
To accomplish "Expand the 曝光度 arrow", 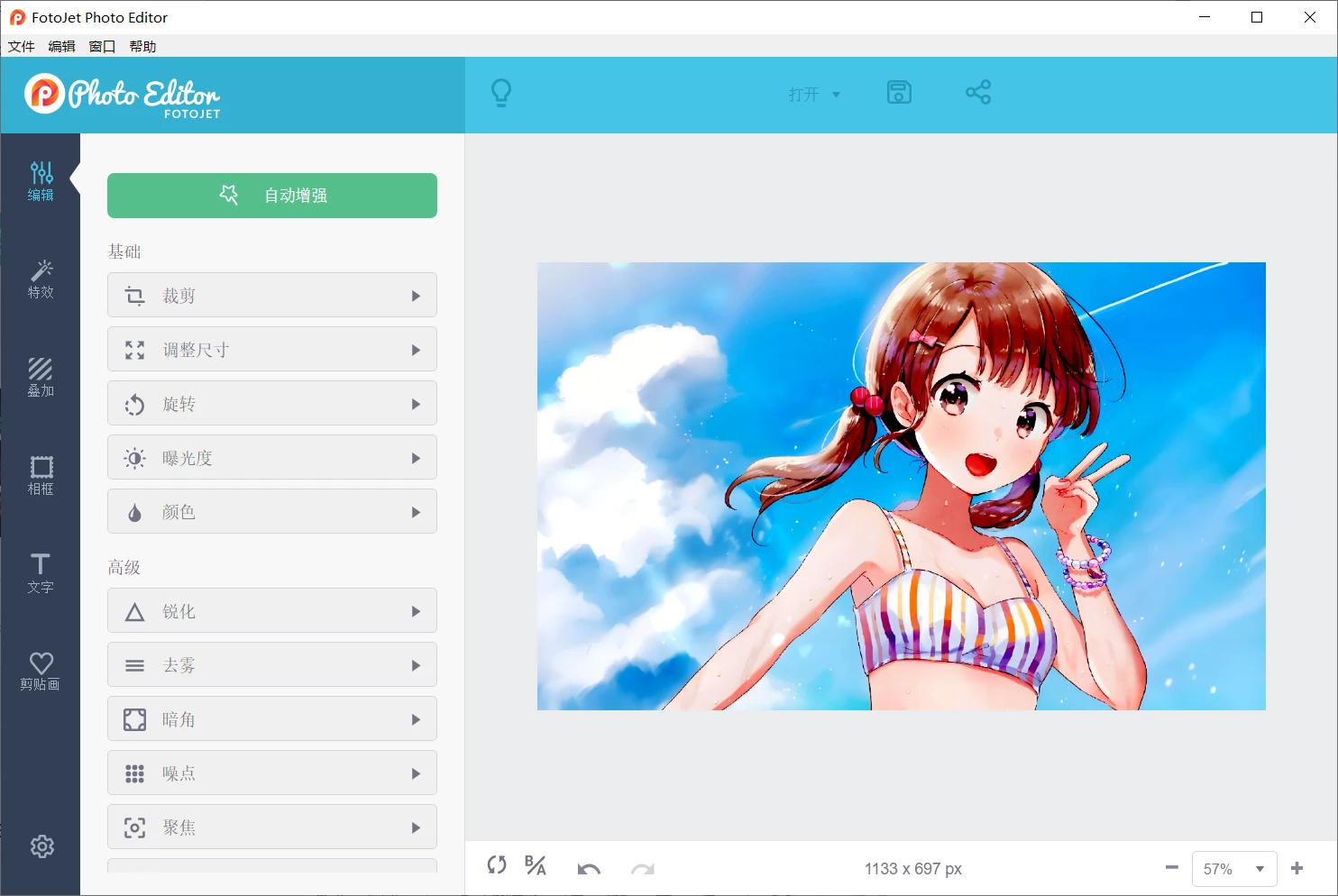I will 416,458.
